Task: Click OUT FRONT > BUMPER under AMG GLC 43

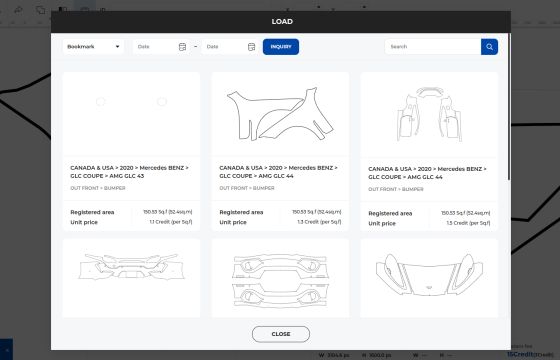Action: (98, 188)
